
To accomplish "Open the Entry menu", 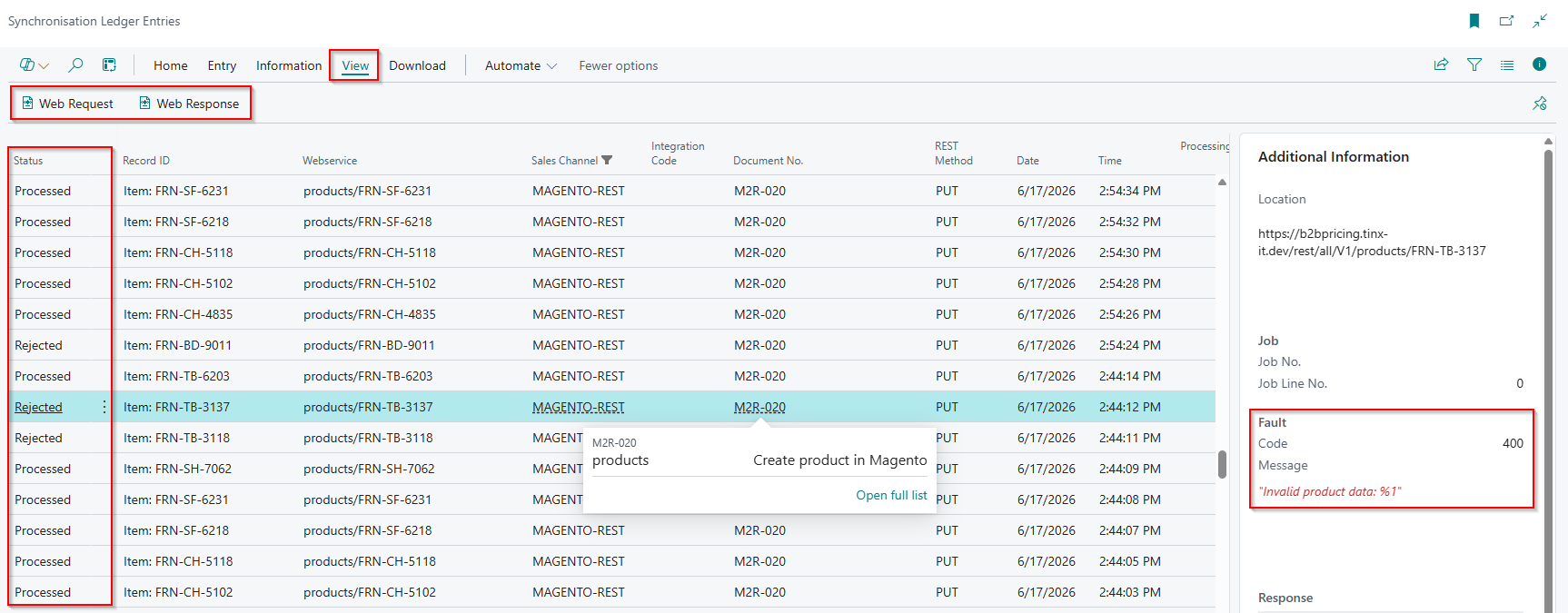I will tap(222, 65).
